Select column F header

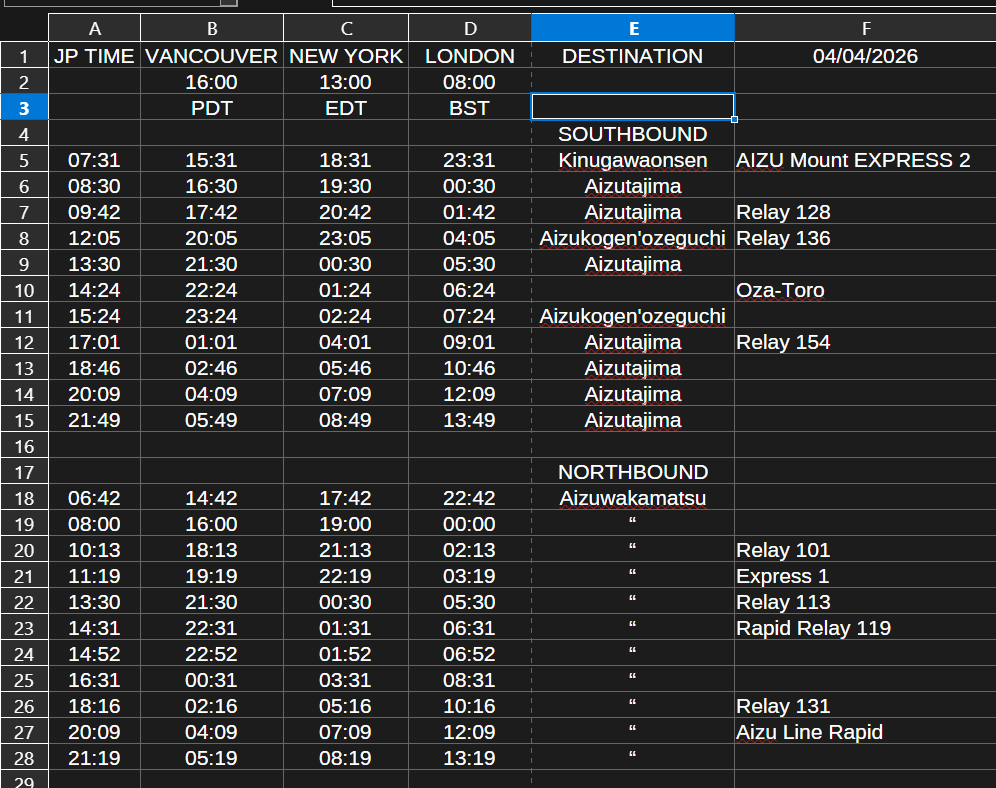[x=866, y=29]
